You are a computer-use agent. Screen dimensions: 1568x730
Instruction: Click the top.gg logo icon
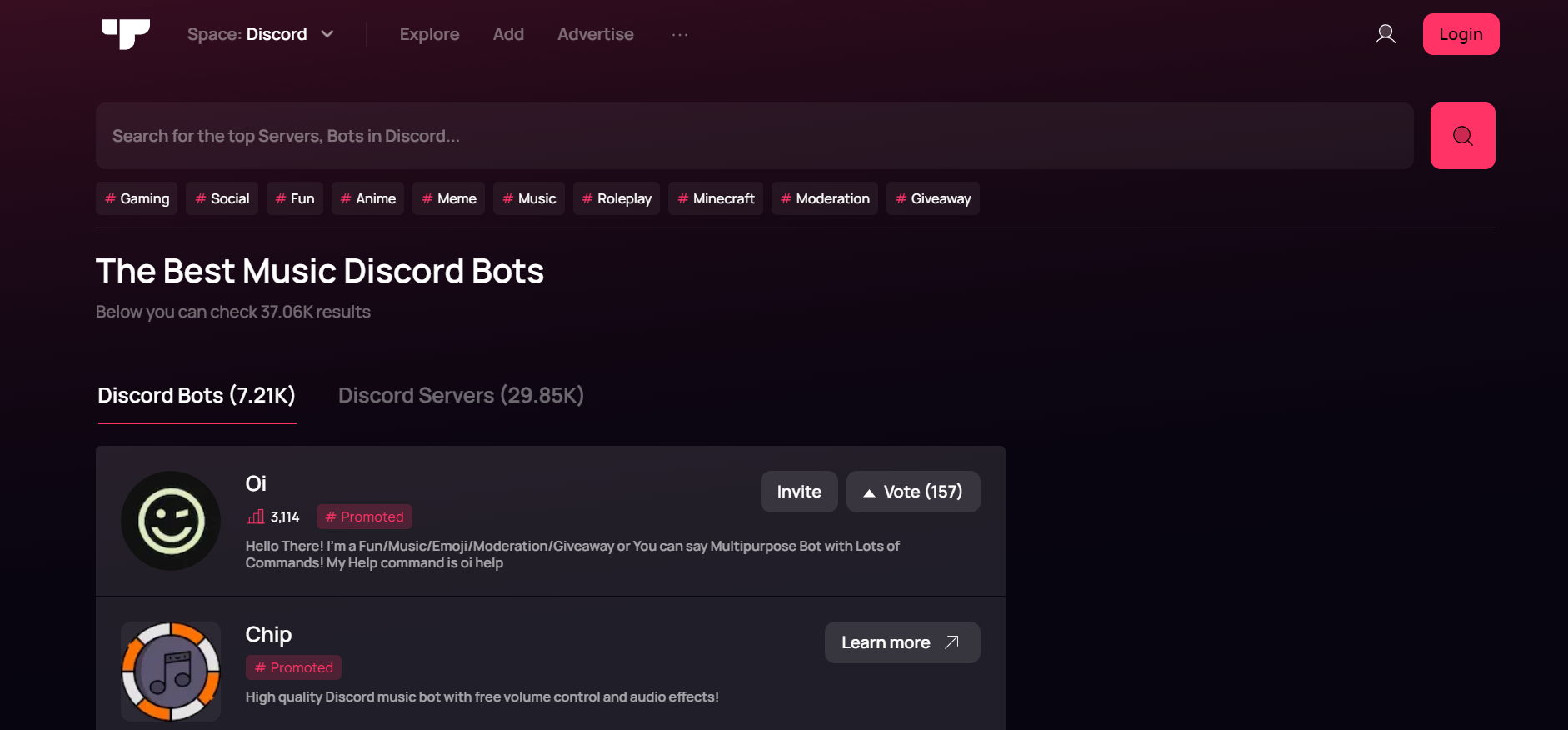(x=126, y=34)
